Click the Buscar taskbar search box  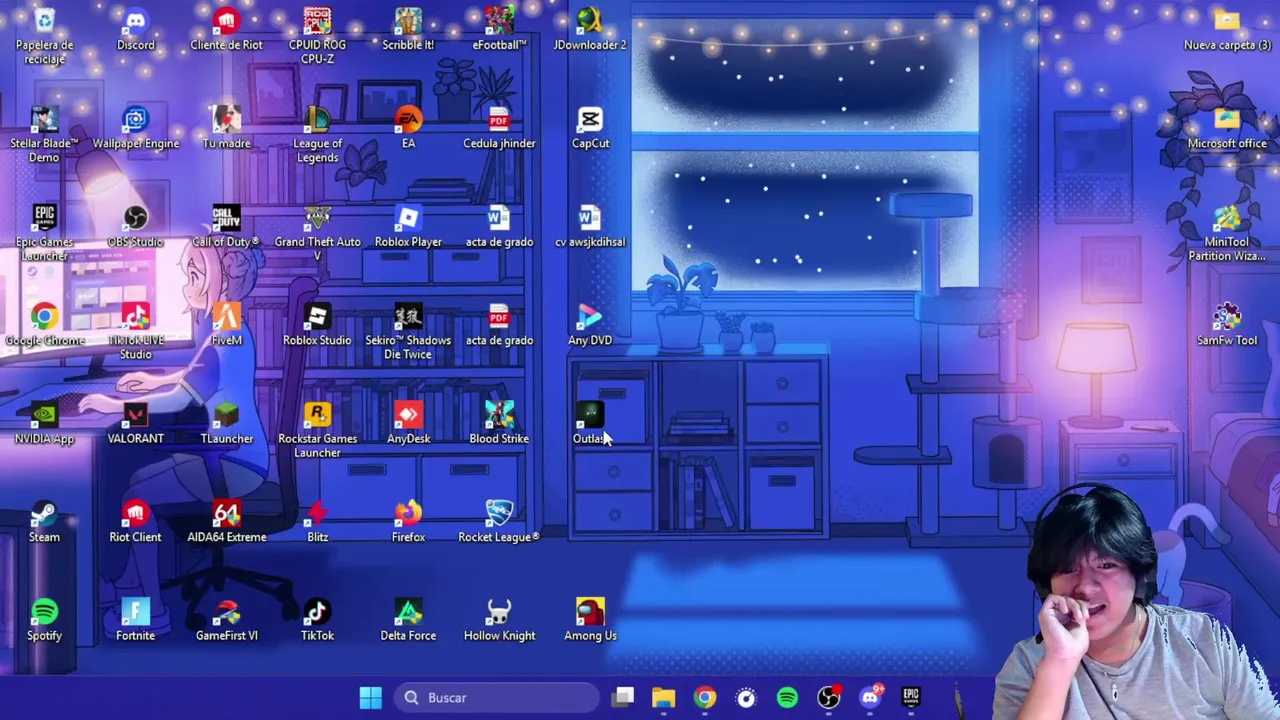495,697
